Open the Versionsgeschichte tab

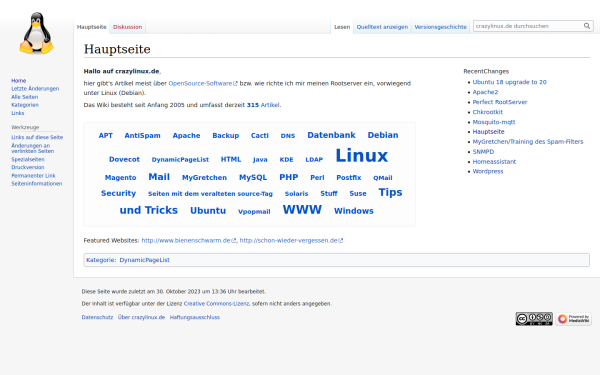440,27
